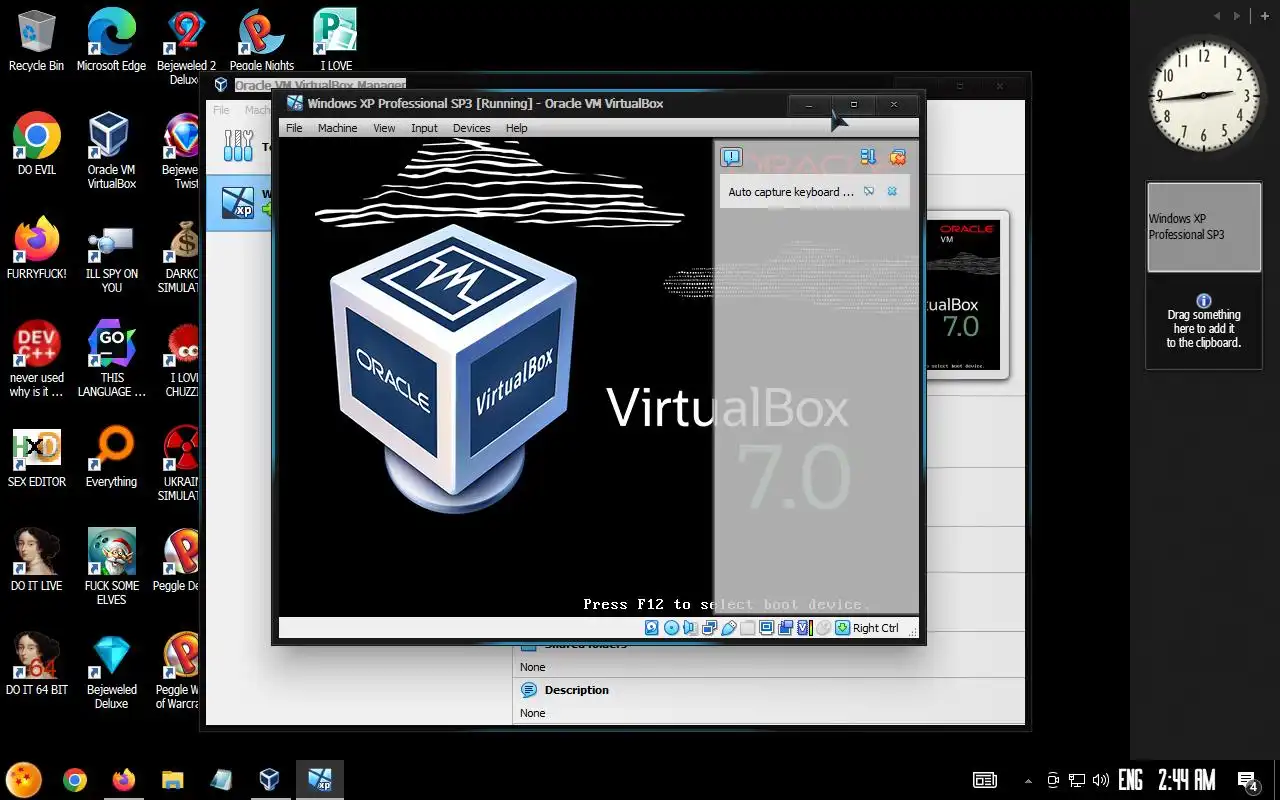Click the Tools icon in VirtualBox Manager

pyautogui.click(x=238, y=146)
